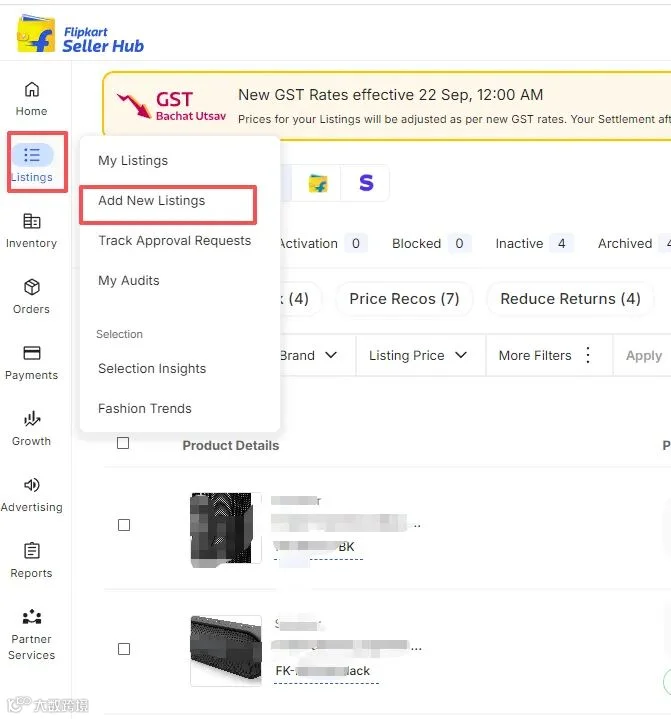The width and height of the screenshot is (671, 719).
Task: Open Track Approval Requests menu item
Action: point(174,241)
